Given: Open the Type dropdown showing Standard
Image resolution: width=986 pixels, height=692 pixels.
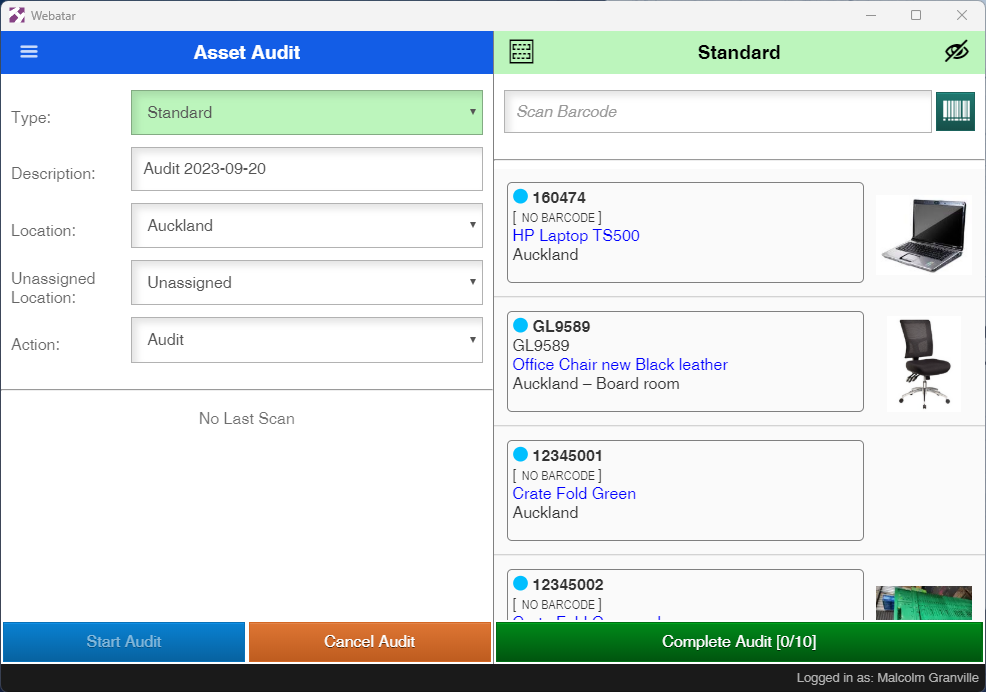Looking at the screenshot, I should click(x=307, y=113).
